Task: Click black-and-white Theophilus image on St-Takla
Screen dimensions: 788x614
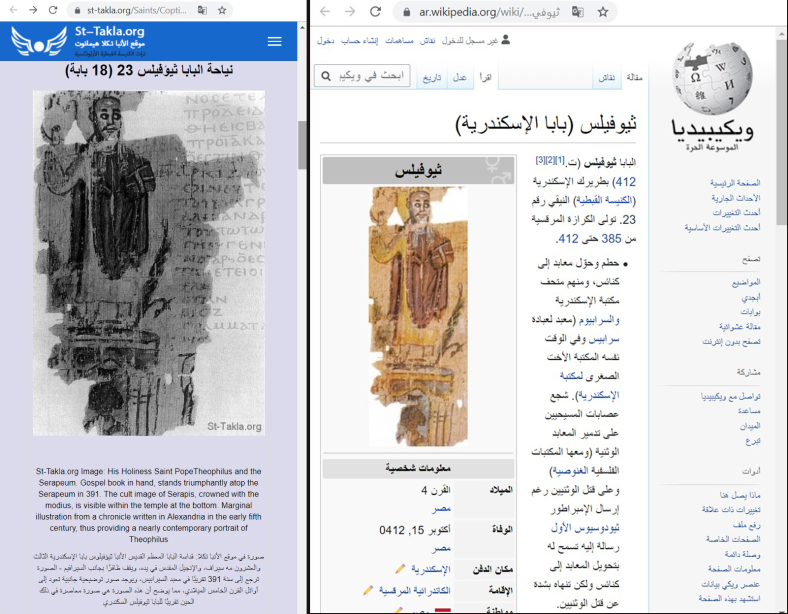Action: click(x=149, y=263)
